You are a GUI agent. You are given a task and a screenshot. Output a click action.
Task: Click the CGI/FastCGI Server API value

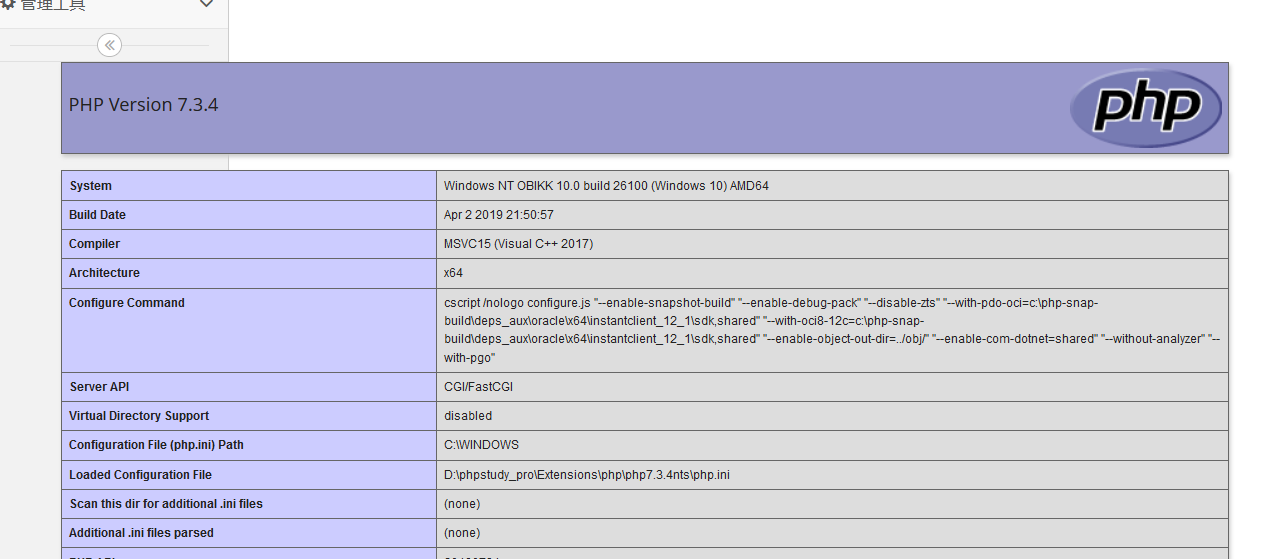click(478, 387)
